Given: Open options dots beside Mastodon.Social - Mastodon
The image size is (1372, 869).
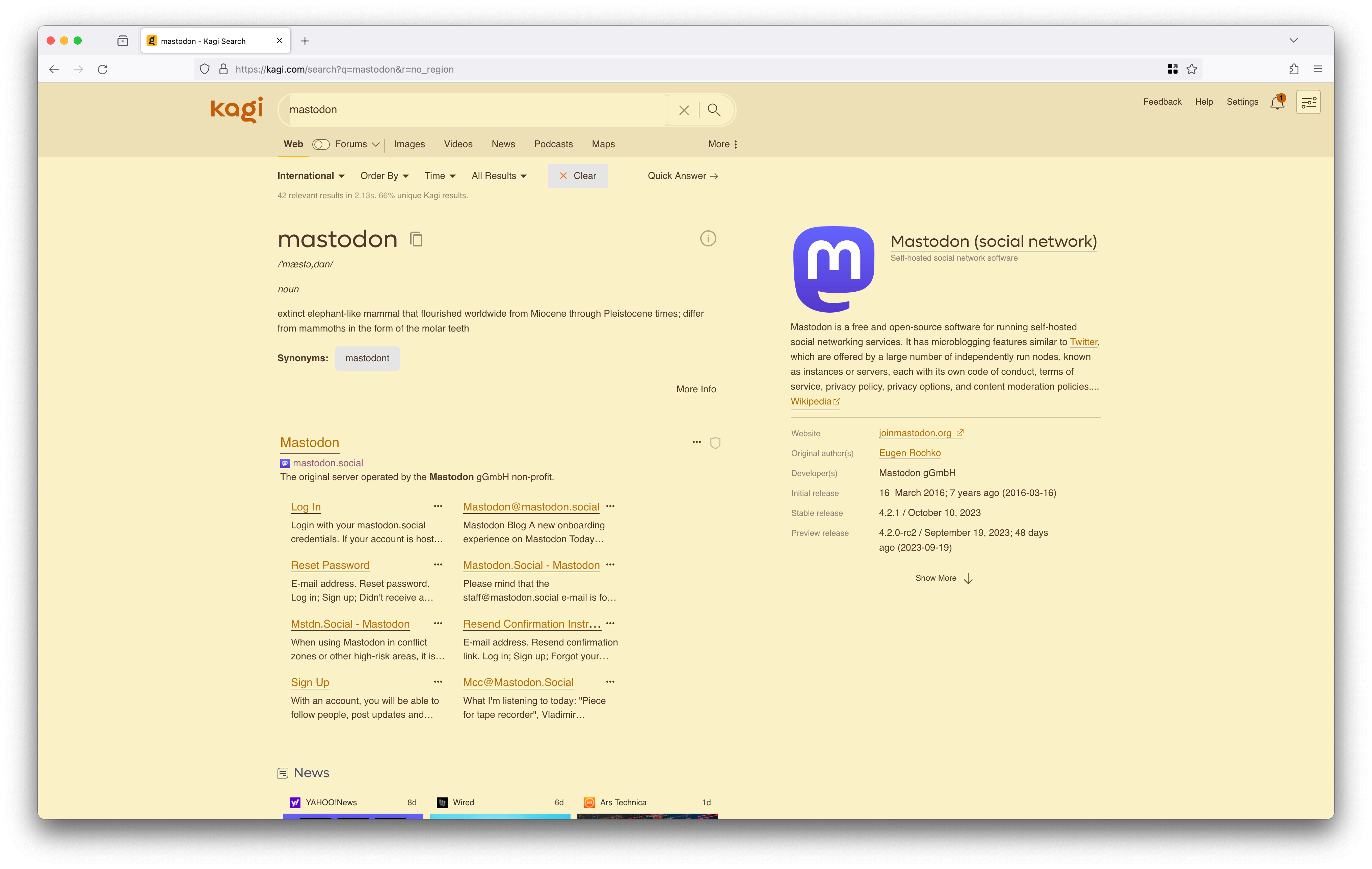Looking at the screenshot, I should [610, 565].
